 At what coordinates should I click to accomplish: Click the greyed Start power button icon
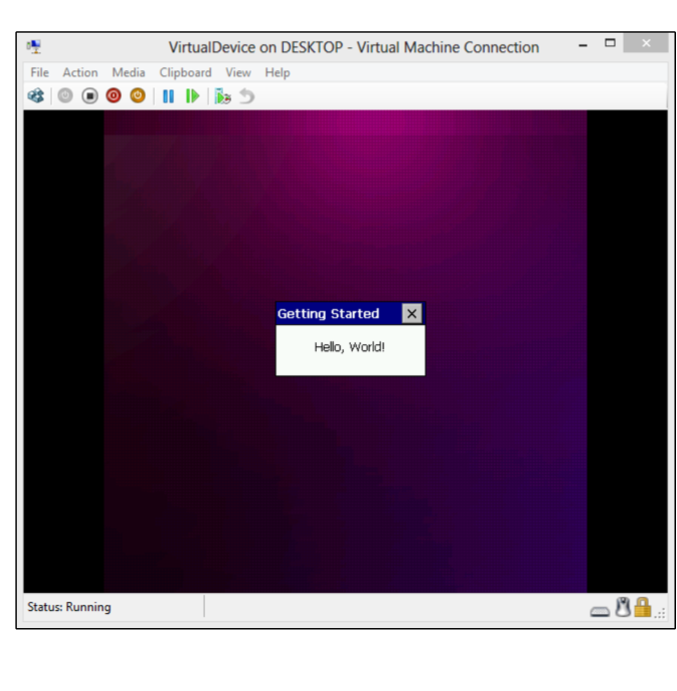[65, 96]
